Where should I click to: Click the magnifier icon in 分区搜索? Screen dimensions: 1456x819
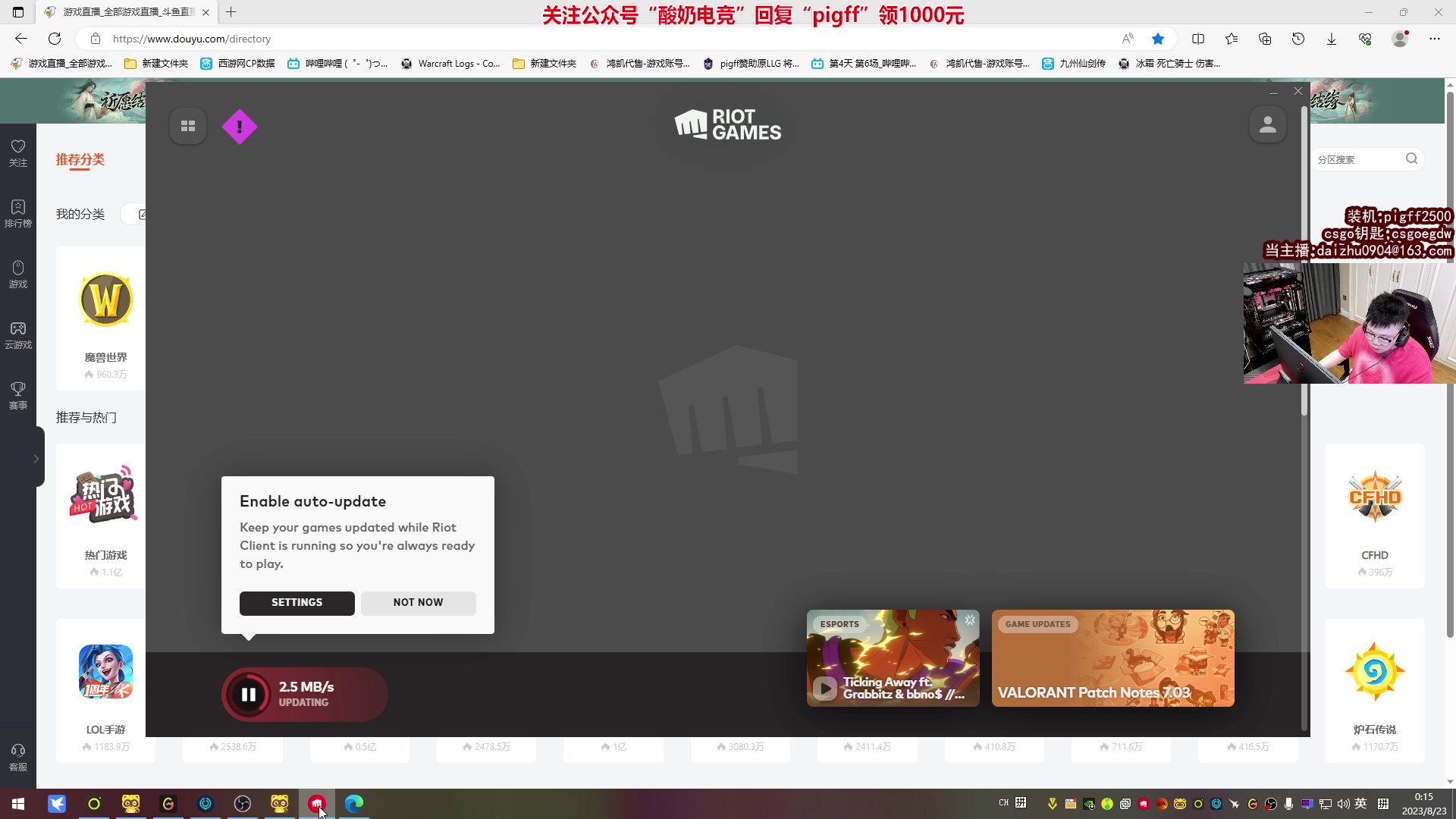(x=1411, y=158)
